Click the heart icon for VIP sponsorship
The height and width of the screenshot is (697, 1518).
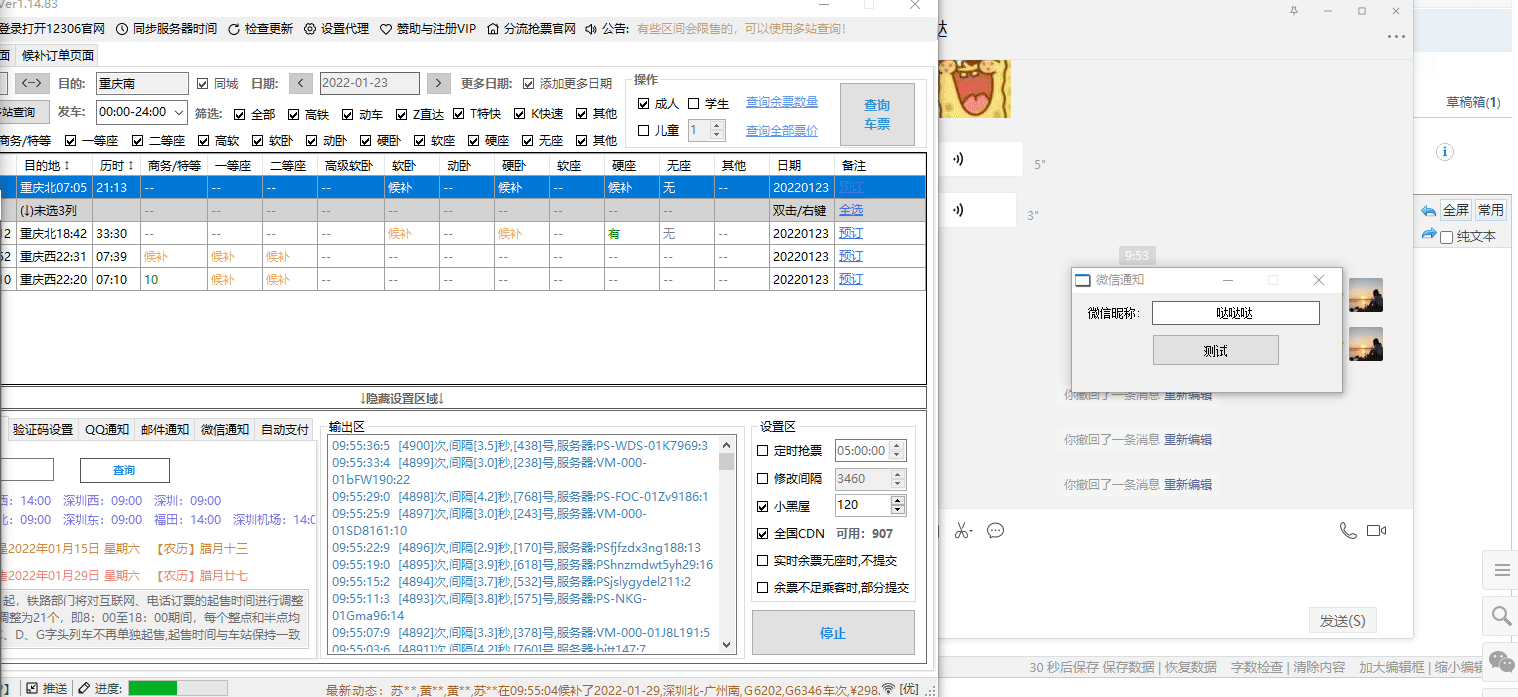pyautogui.click(x=386, y=29)
